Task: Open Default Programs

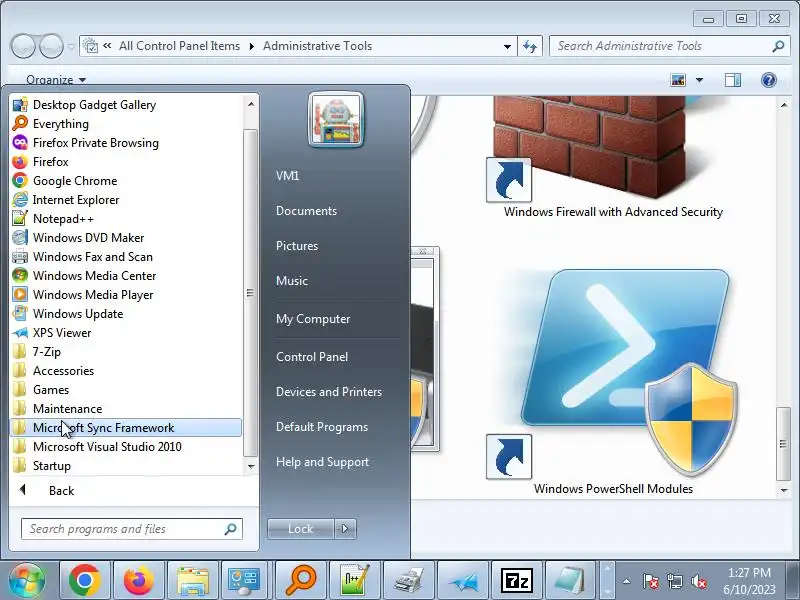Action: click(321, 427)
